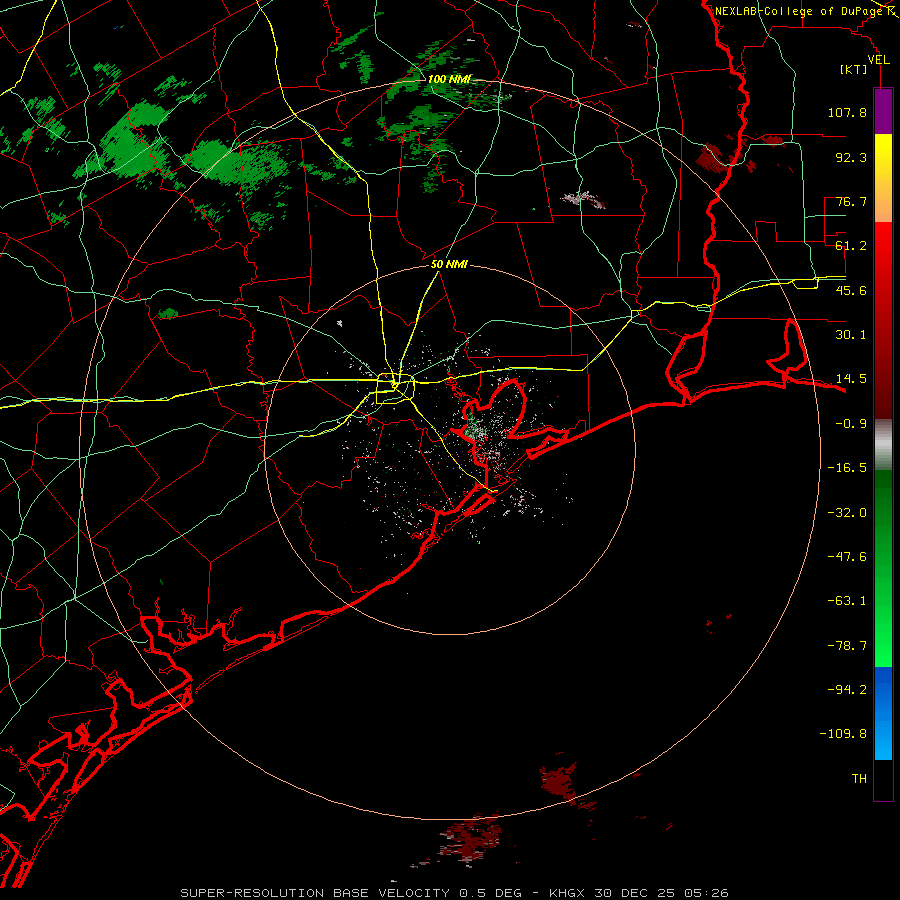Image resolution: width=900 pixels, height=900 pixels.
Task: Click the gray near-zero segment of color bar
Action: (883, 444)
